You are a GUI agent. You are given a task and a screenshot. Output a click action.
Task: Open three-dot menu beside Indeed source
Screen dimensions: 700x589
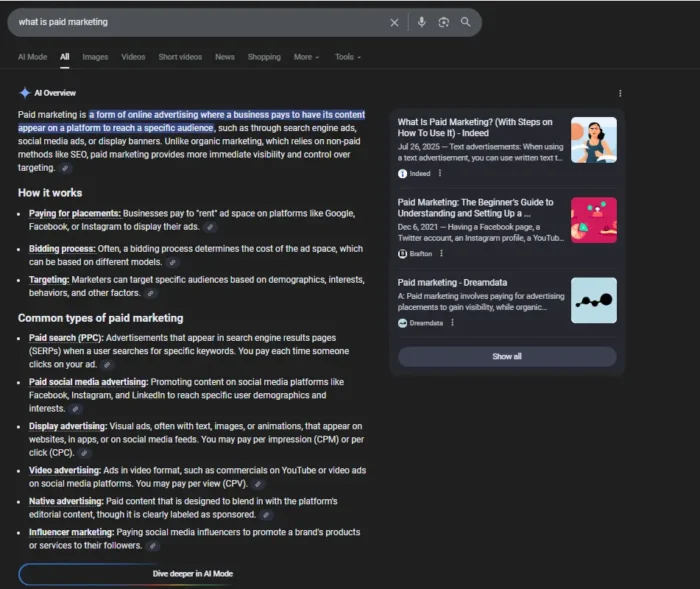440,173
